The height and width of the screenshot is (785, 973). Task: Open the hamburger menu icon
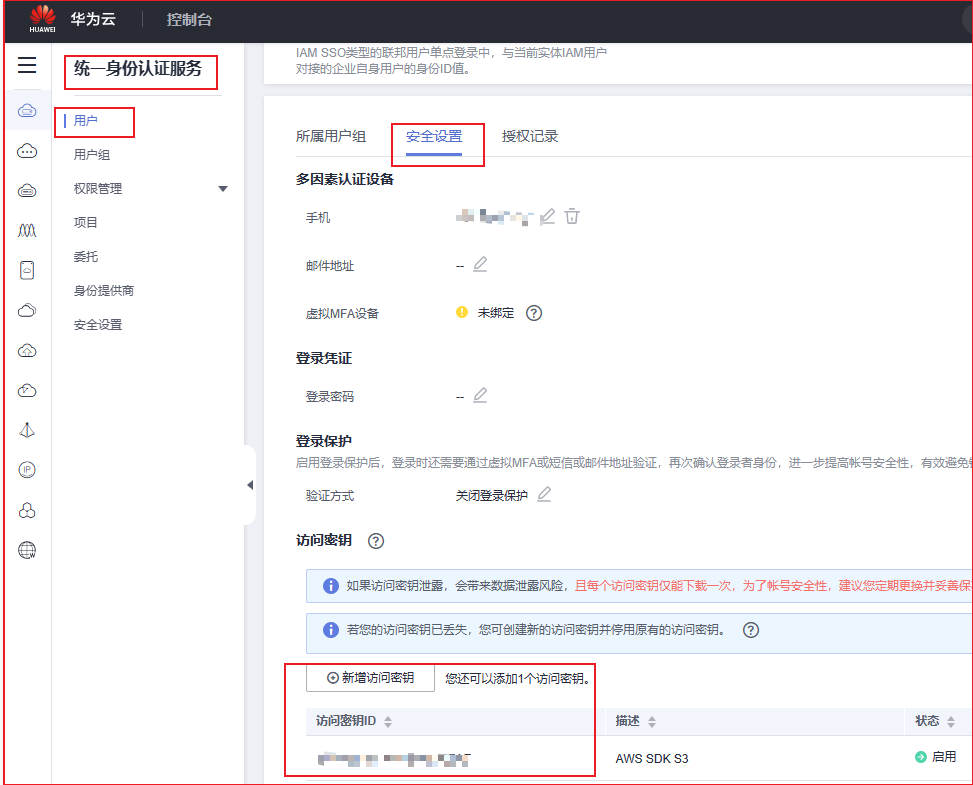(27, 66)
